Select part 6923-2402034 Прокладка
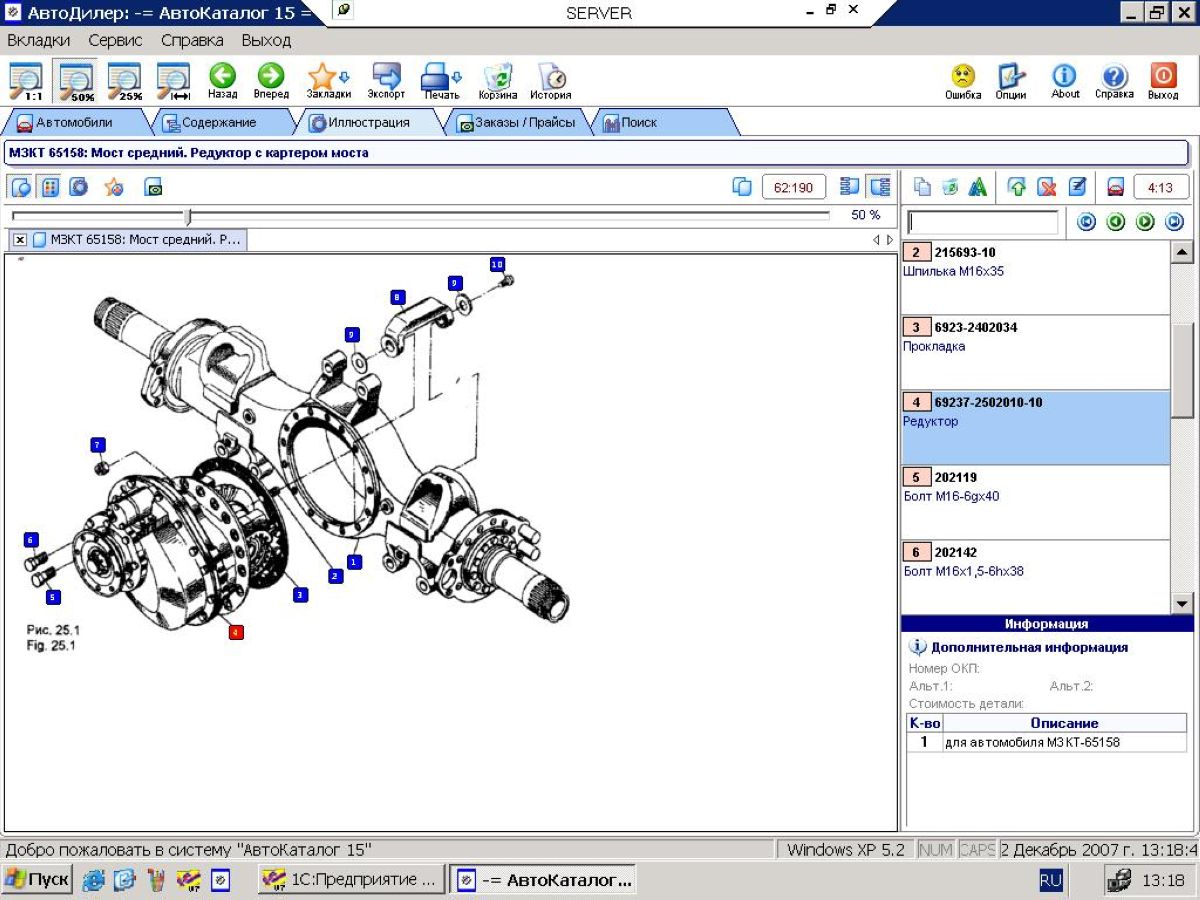Viewport: 1200px width, 900px height. pyautogui.click(x=1035, y=352)
